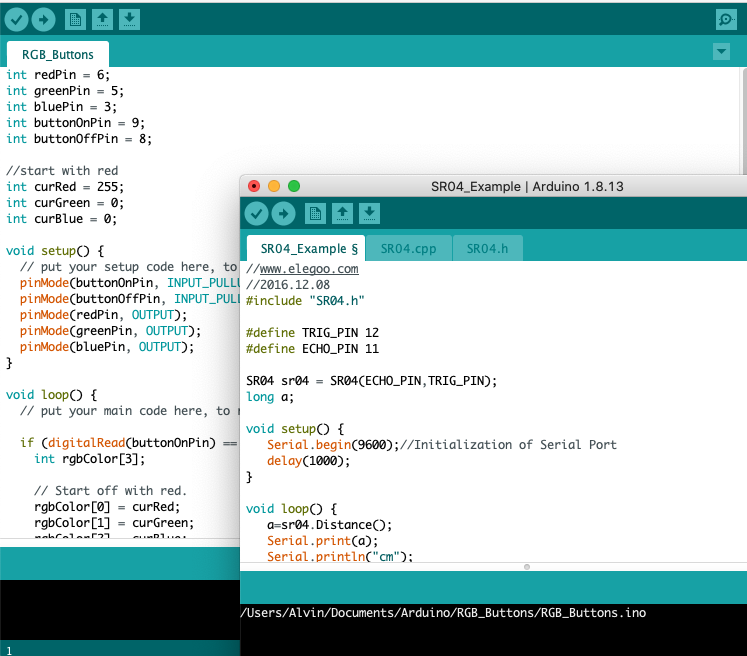This screenshot has width=747, height=656.
Task: Click New sketch icon in RGB_Buttons window
Action: 75,20
